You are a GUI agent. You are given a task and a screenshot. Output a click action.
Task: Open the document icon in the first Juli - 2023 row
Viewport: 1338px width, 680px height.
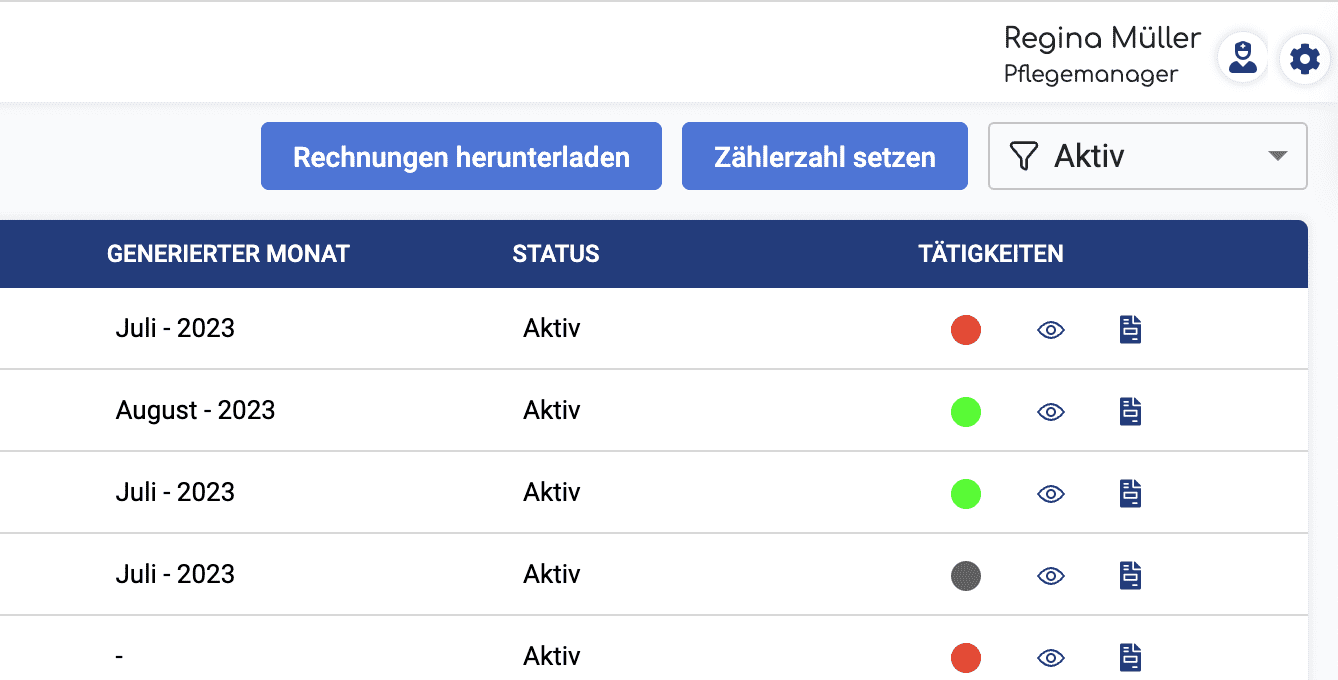1130,329
